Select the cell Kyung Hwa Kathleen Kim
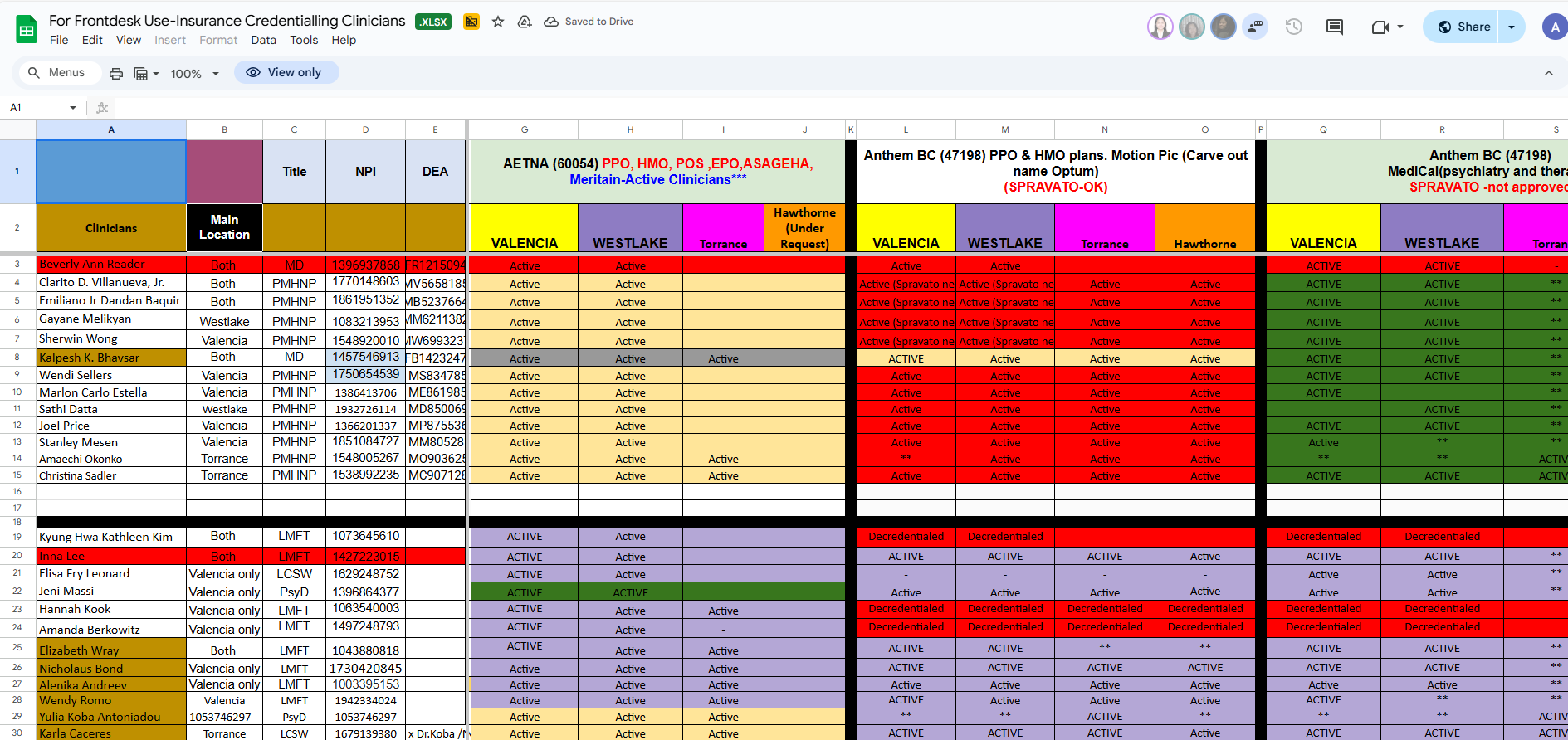 (111, 537)
